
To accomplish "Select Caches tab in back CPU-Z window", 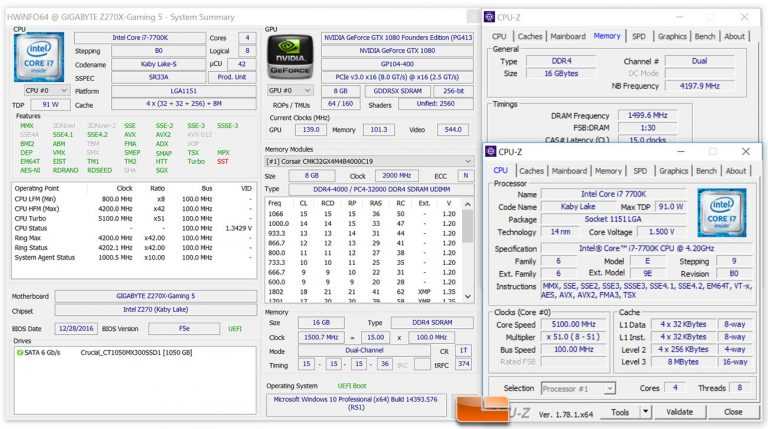I will point(530,36).
